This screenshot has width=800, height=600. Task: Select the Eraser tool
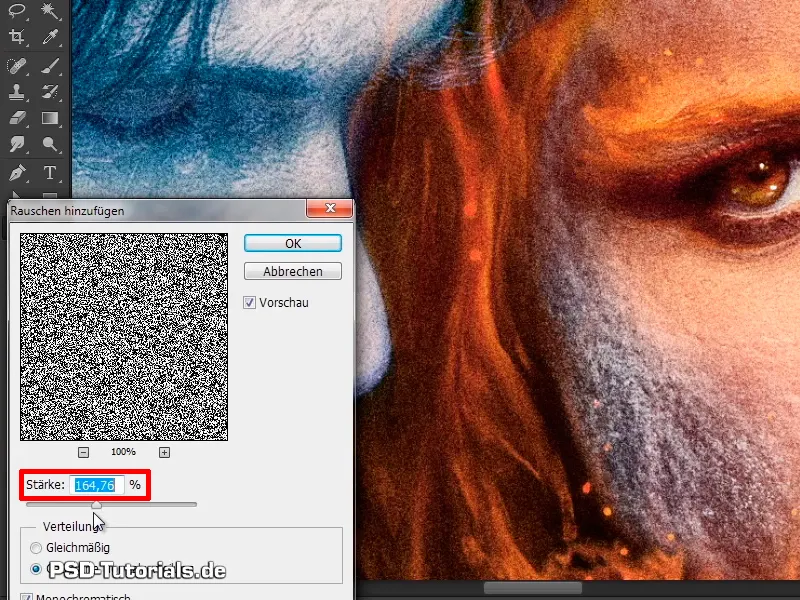pyautogui.click(x=17, y=118)
